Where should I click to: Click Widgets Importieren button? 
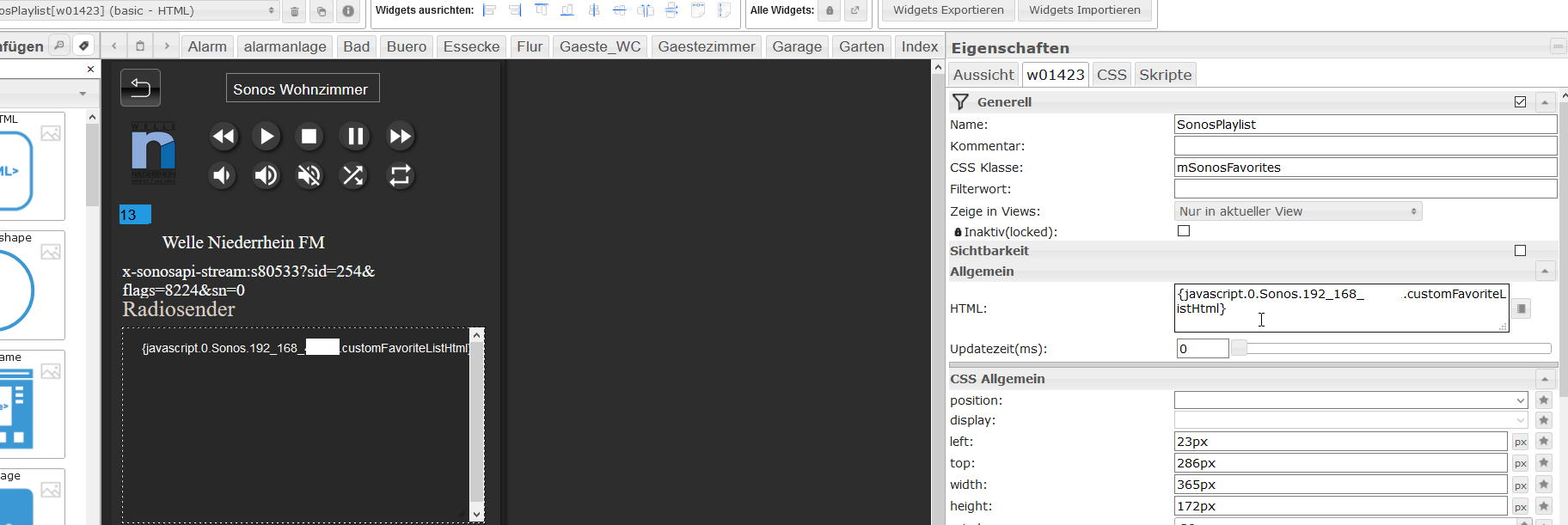click(x=1084, y=10)
